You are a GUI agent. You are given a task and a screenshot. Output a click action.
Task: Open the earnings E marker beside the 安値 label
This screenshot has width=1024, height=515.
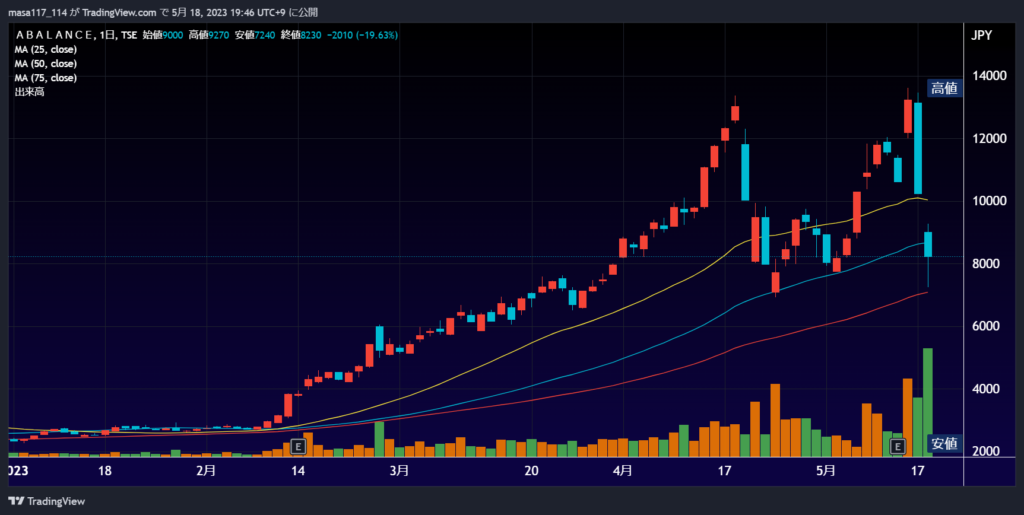(898, 446)
